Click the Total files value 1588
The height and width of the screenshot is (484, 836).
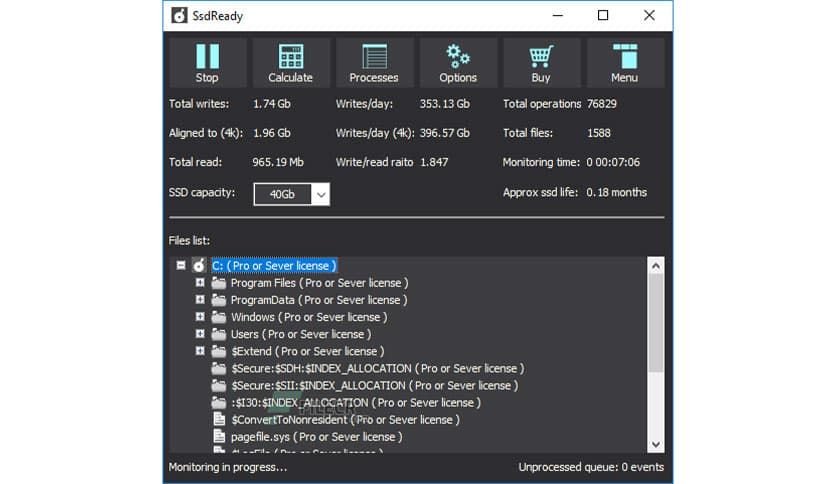tap(599, 133)
